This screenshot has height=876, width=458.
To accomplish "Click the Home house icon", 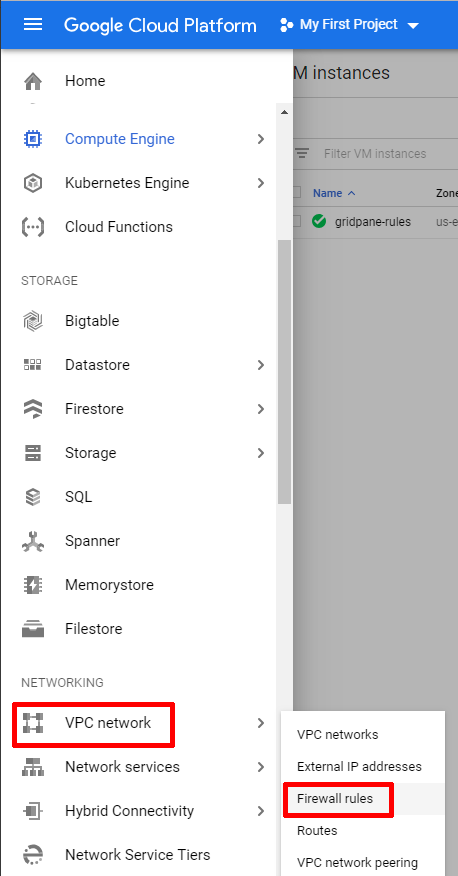I will click(x=33, y=82).
